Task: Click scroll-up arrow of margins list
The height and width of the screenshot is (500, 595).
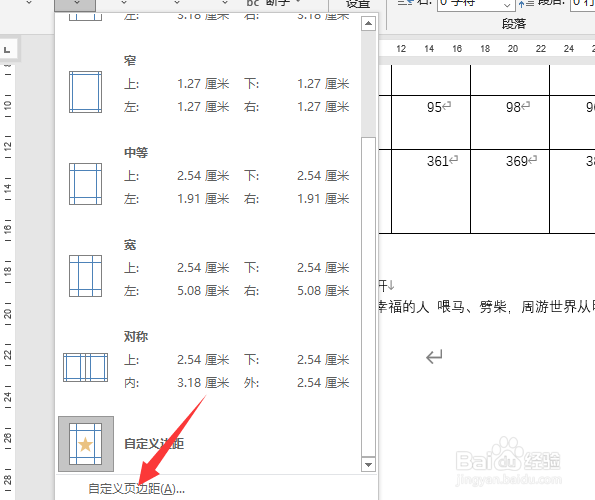Action: coord(368,24)
